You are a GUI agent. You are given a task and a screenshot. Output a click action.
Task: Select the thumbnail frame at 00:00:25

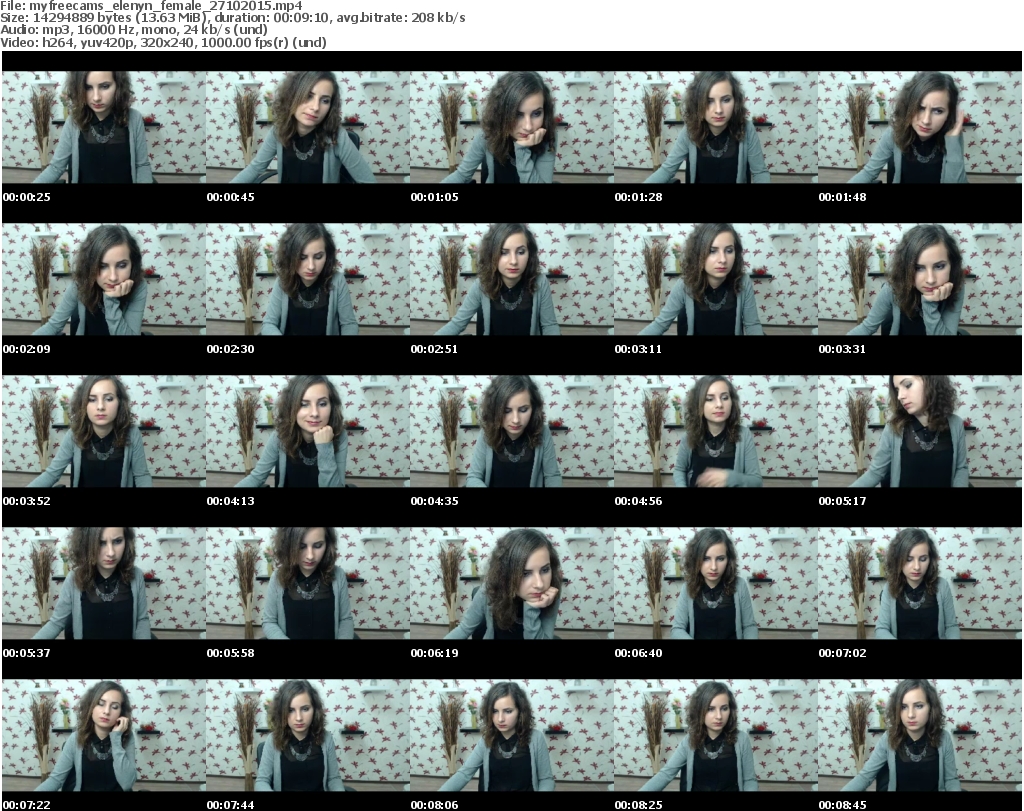pos(104,127)
